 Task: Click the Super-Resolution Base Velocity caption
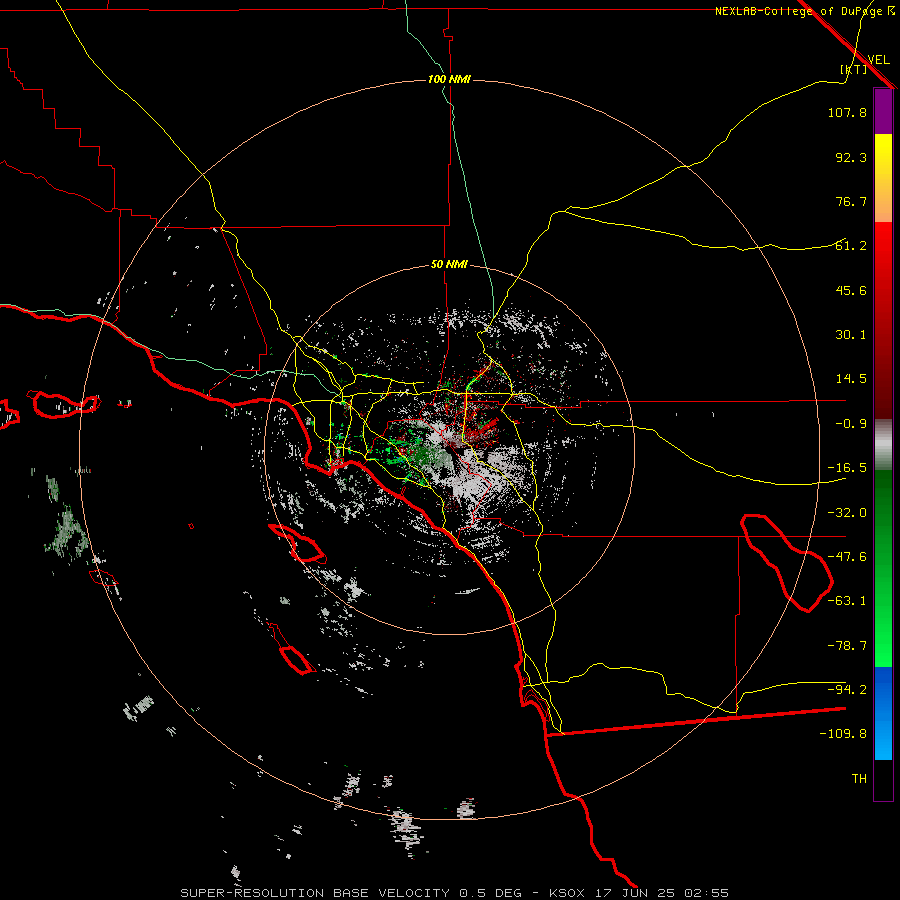(455, 893)
